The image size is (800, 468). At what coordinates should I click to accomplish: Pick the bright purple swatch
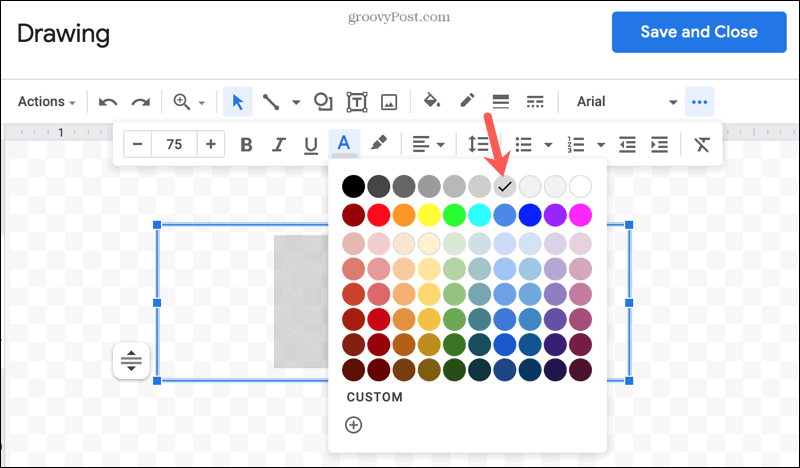click(555, 215)
